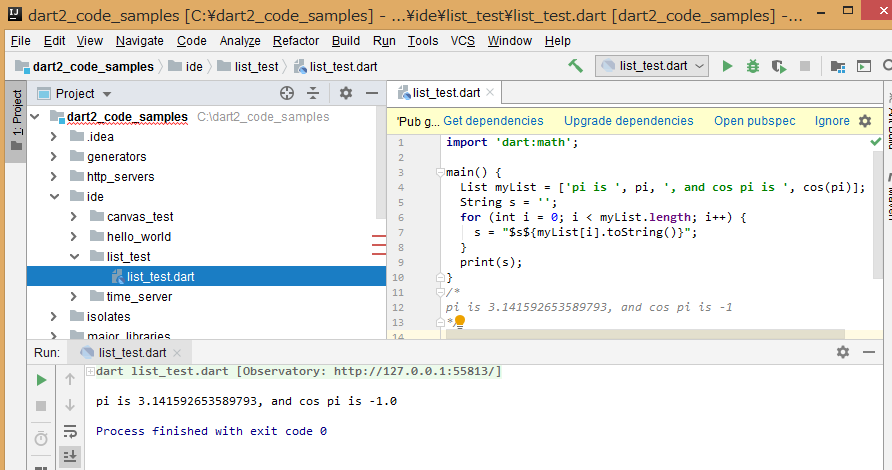Expand the dart command line in console
Viewport: 892px width, 470px height.
tap(90, 372)
